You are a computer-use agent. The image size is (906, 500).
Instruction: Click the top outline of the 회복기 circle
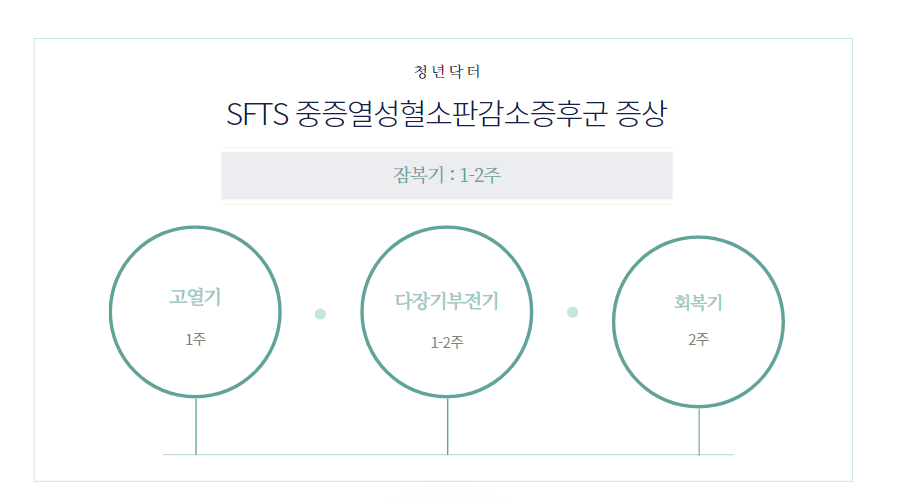(x=698, y=237)
